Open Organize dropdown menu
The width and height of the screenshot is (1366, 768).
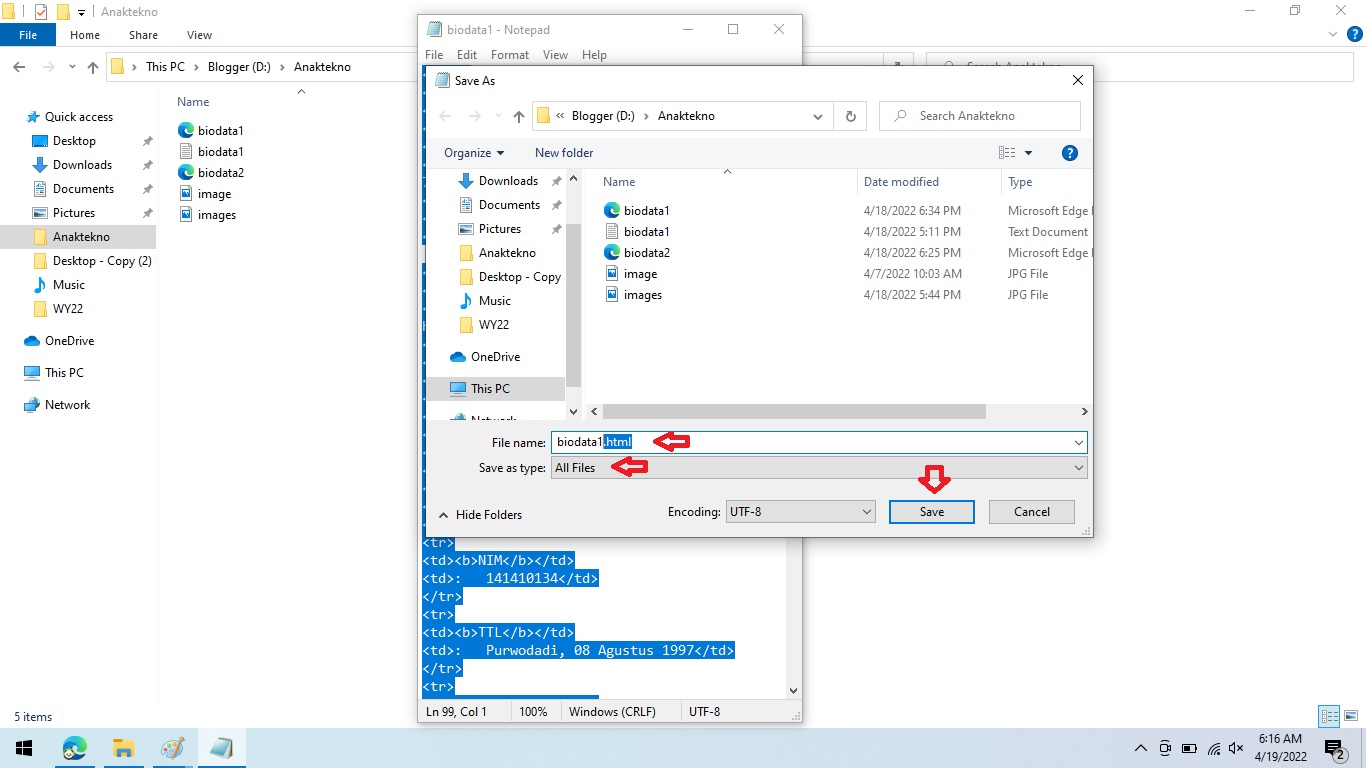(474, 153)
